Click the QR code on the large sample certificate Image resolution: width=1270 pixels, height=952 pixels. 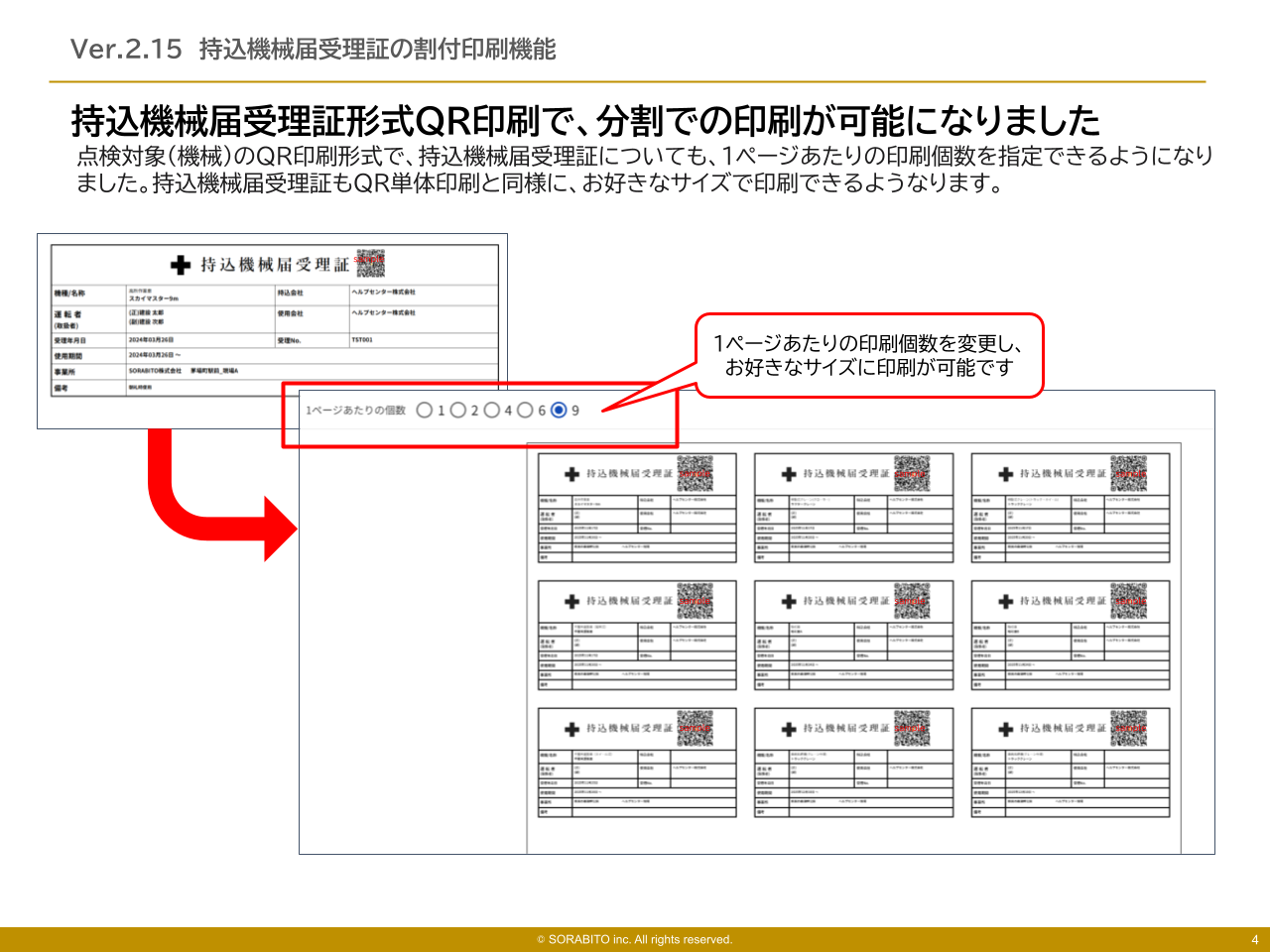370,264
